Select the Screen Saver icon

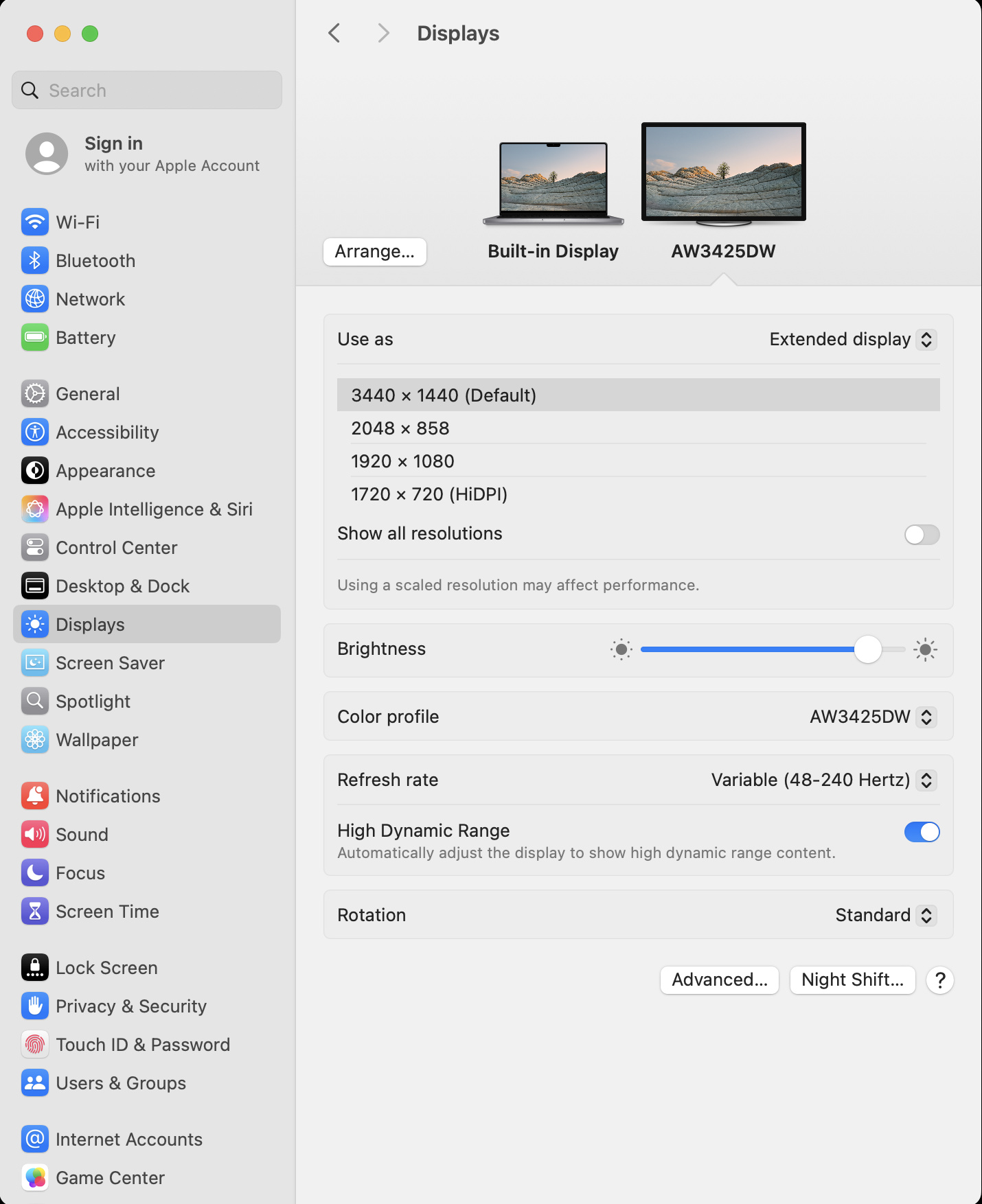tap(35, 662)
